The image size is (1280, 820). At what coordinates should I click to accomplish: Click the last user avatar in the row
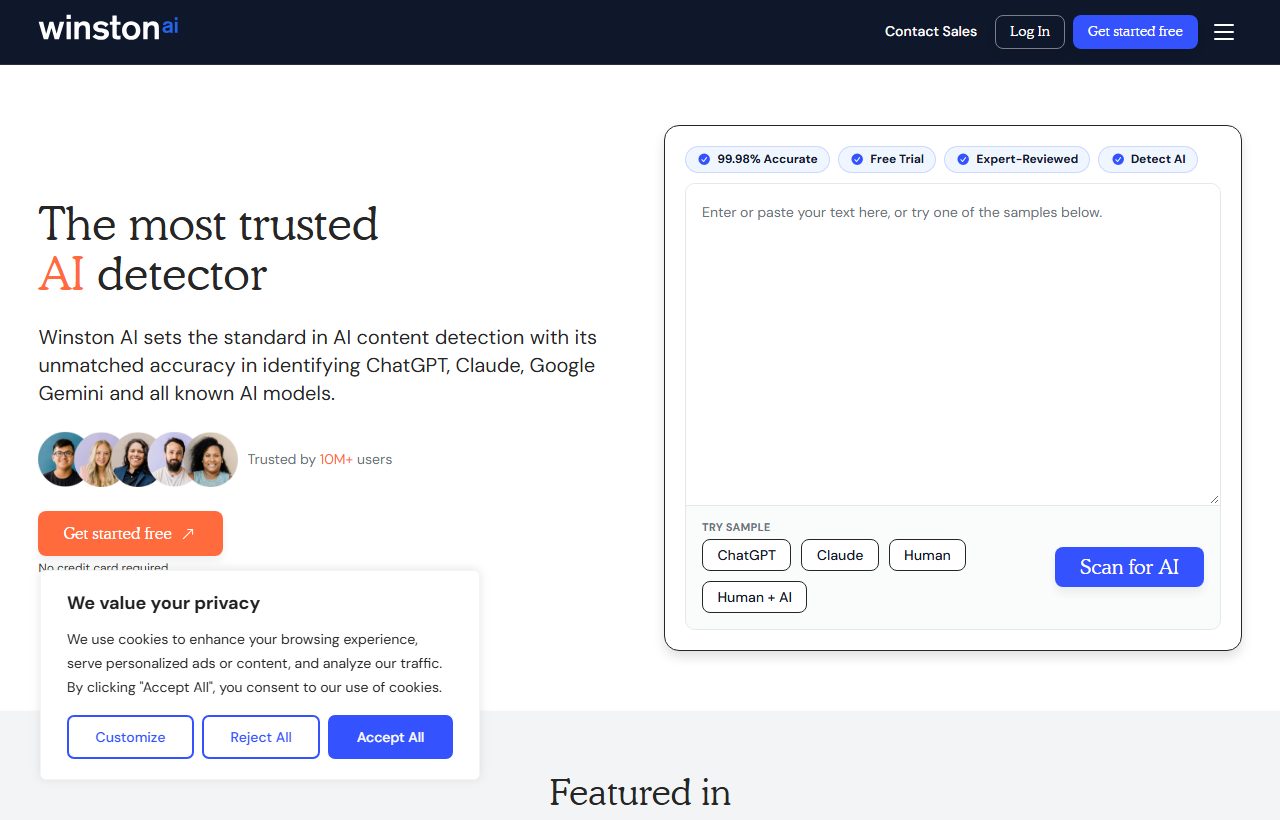211,460
